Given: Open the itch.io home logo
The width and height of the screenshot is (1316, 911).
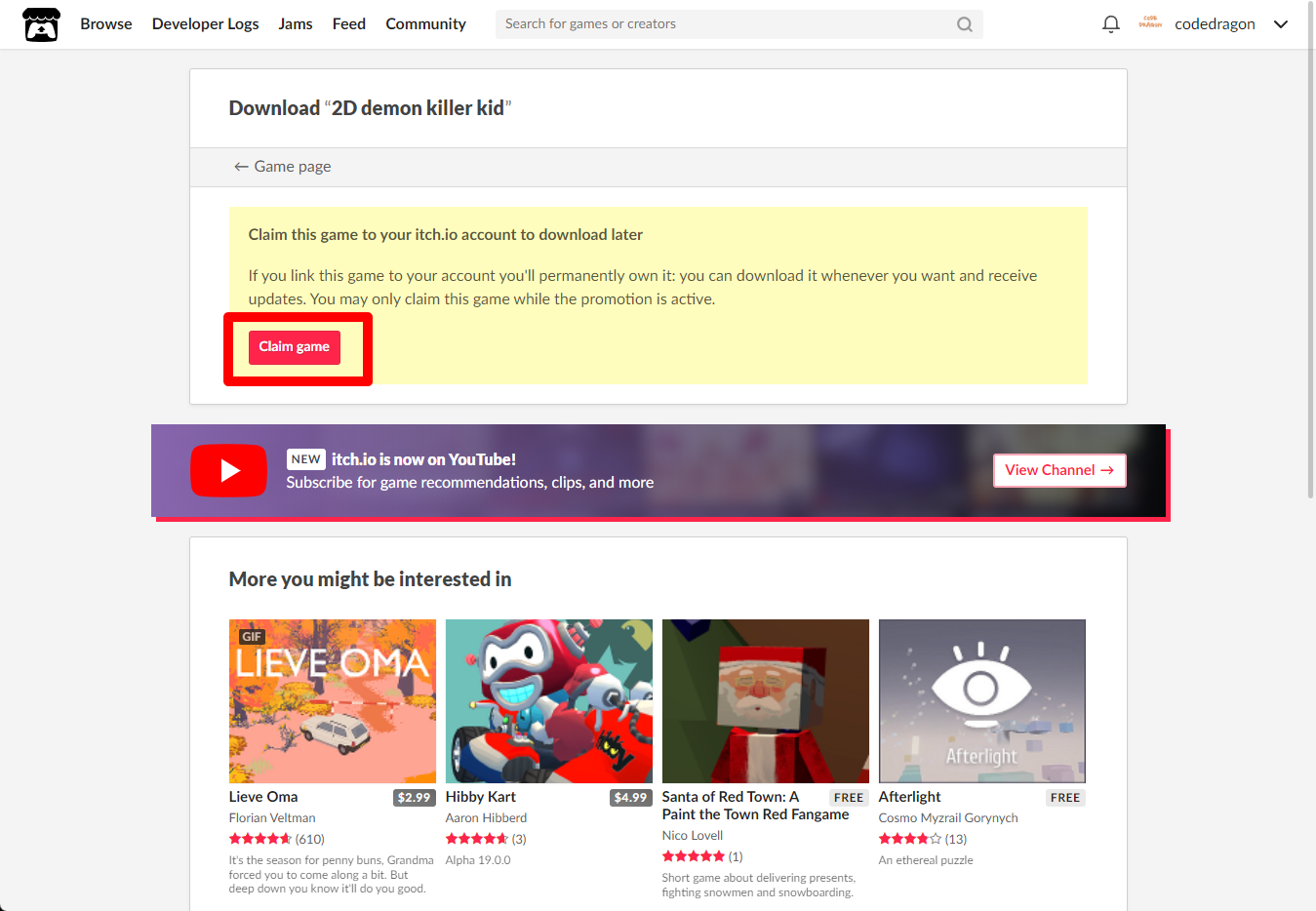Looking at the screenshot, I should 41,24.
